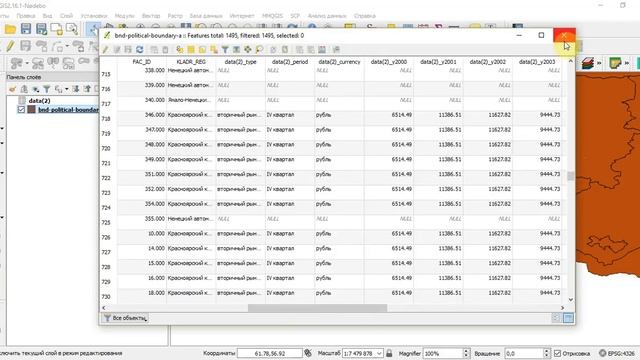The image size is (640, 360).
Task: Toggle mouse extents icon next to coordinates field
Action: 308,353
